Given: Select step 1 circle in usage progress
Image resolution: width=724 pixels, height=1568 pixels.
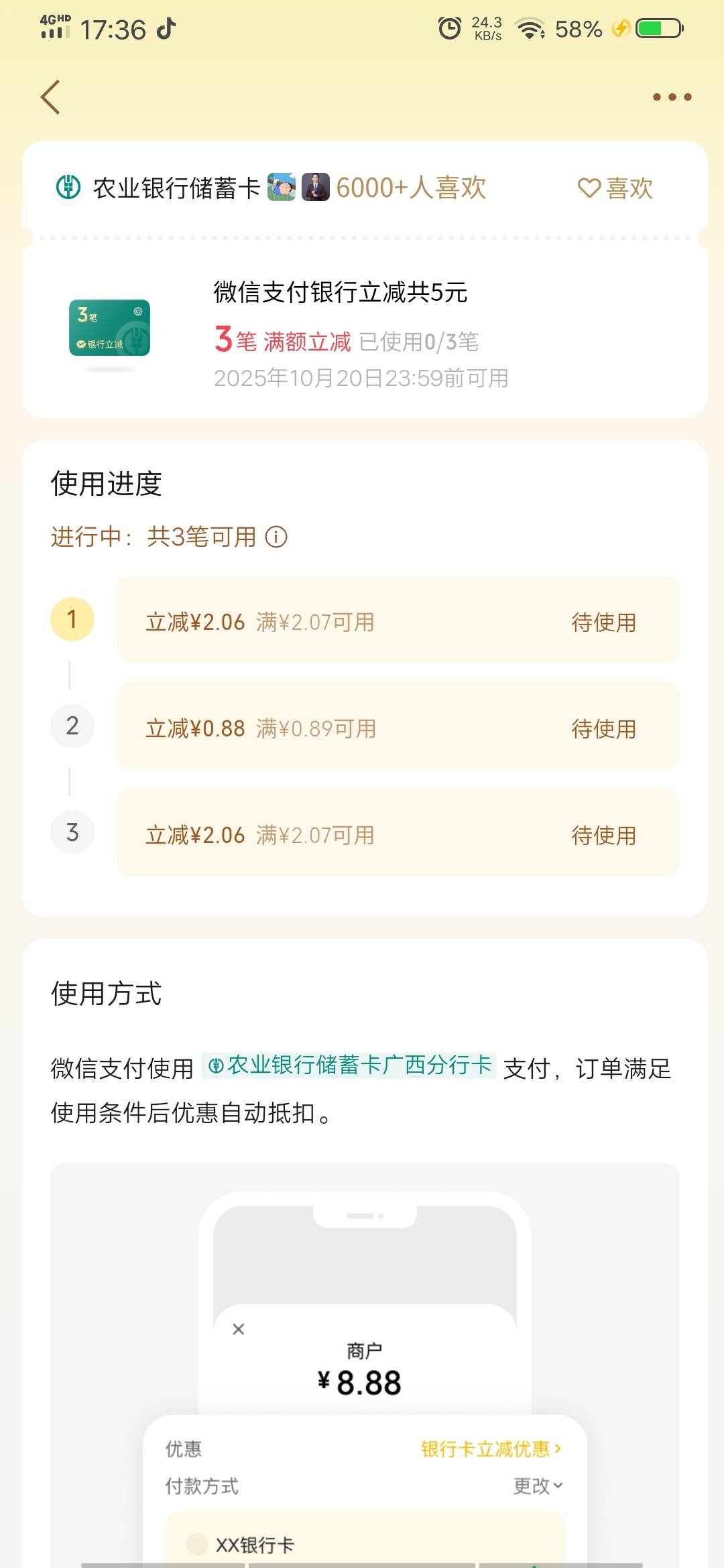Looking at the screenshot, I should [72, 619].
